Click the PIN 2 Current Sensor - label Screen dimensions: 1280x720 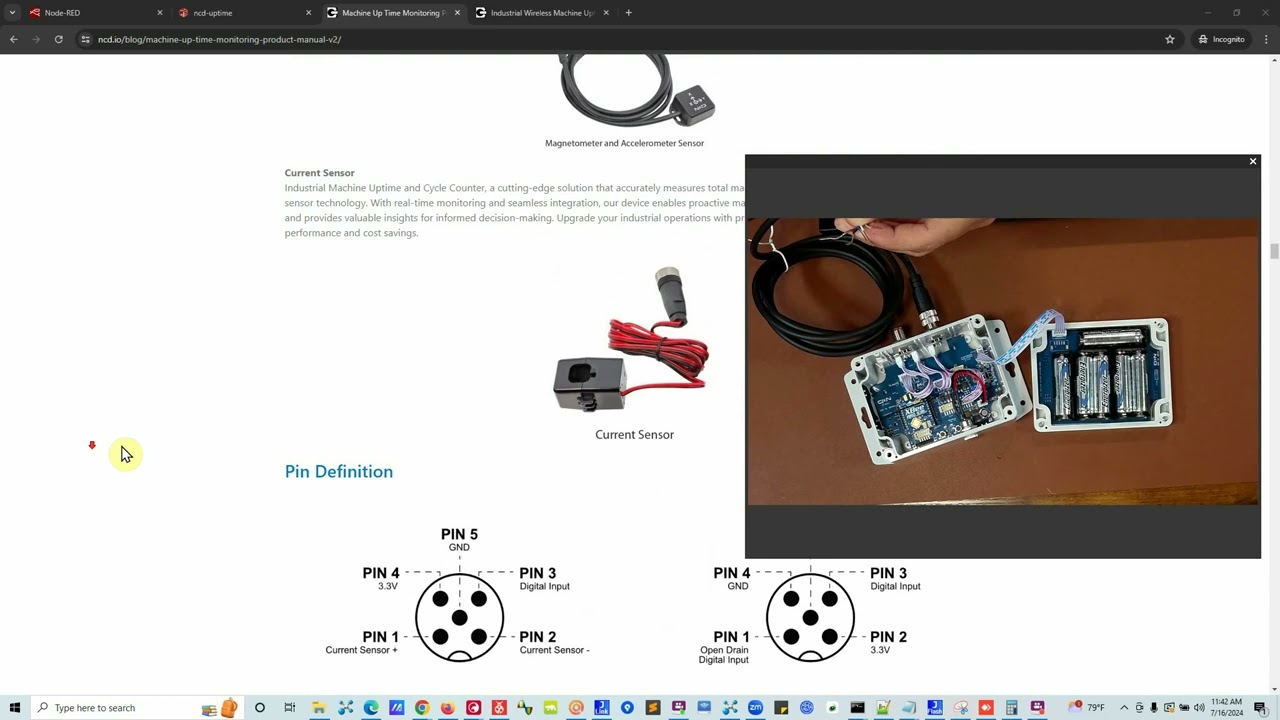pyautogui.click(x=554, y=642)
